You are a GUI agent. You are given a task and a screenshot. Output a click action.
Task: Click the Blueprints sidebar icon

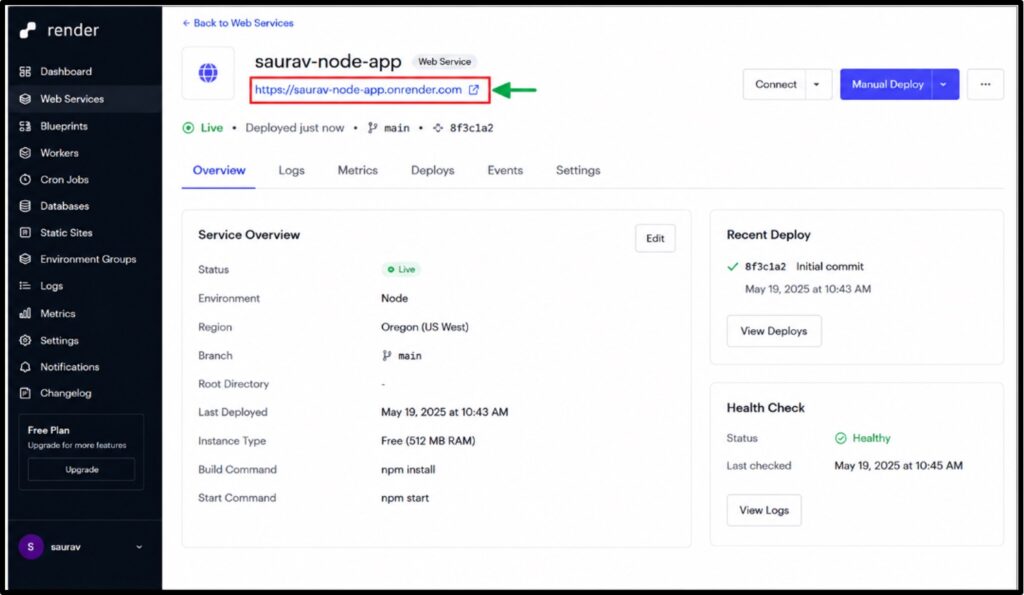[25, 126]
